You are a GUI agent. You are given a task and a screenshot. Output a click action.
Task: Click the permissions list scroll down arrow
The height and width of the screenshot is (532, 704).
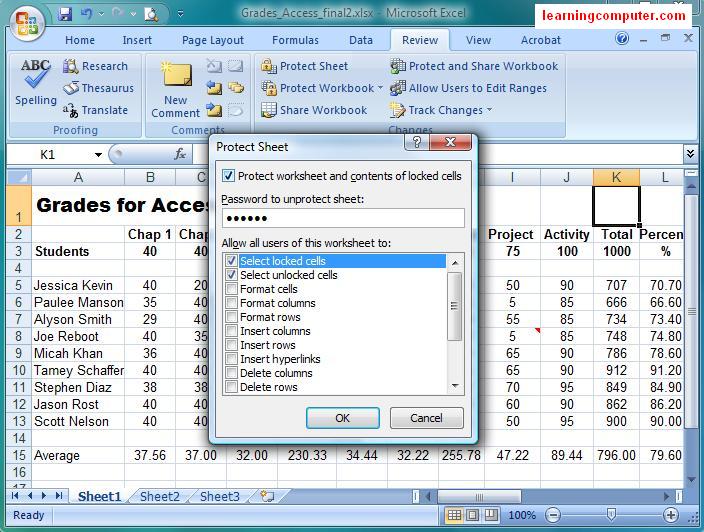(455, 387)
